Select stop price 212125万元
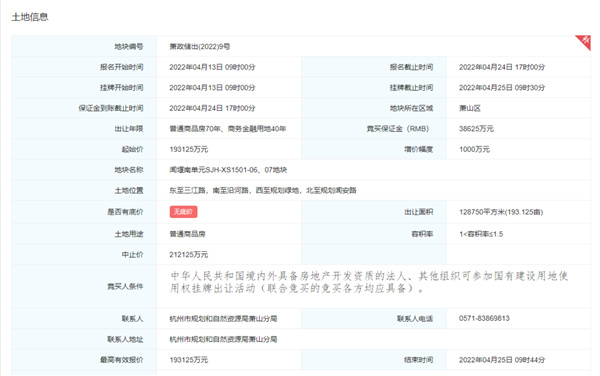Viewport: 600px width, 376px height. (189, 255)
